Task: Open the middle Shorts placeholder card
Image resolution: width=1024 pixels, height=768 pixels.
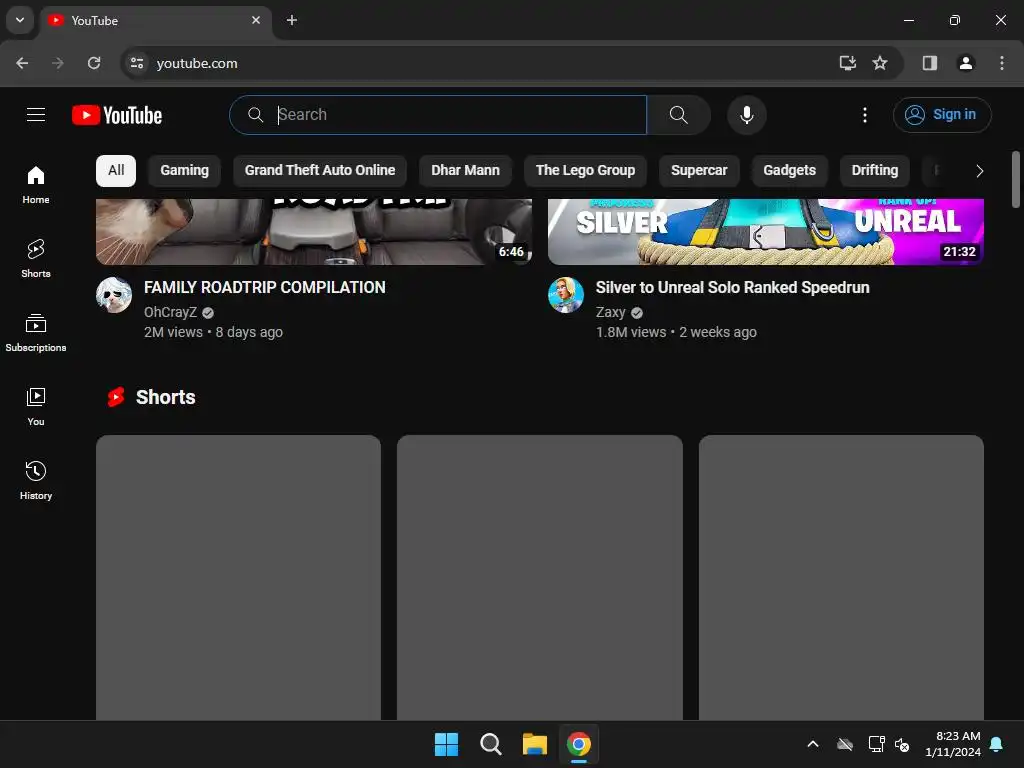Action: click(540, 577)
